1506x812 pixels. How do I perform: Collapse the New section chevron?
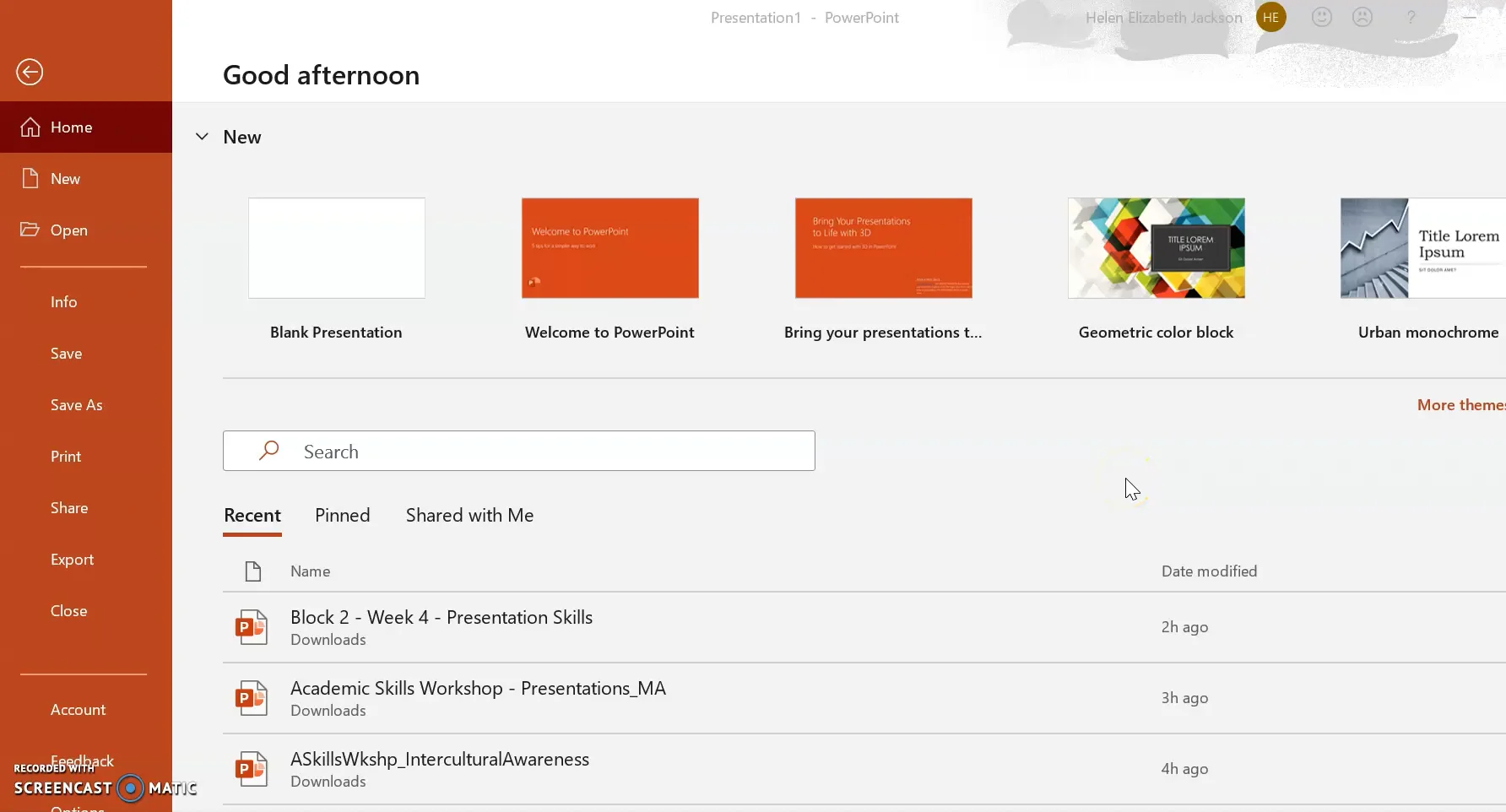pos(202,137)
